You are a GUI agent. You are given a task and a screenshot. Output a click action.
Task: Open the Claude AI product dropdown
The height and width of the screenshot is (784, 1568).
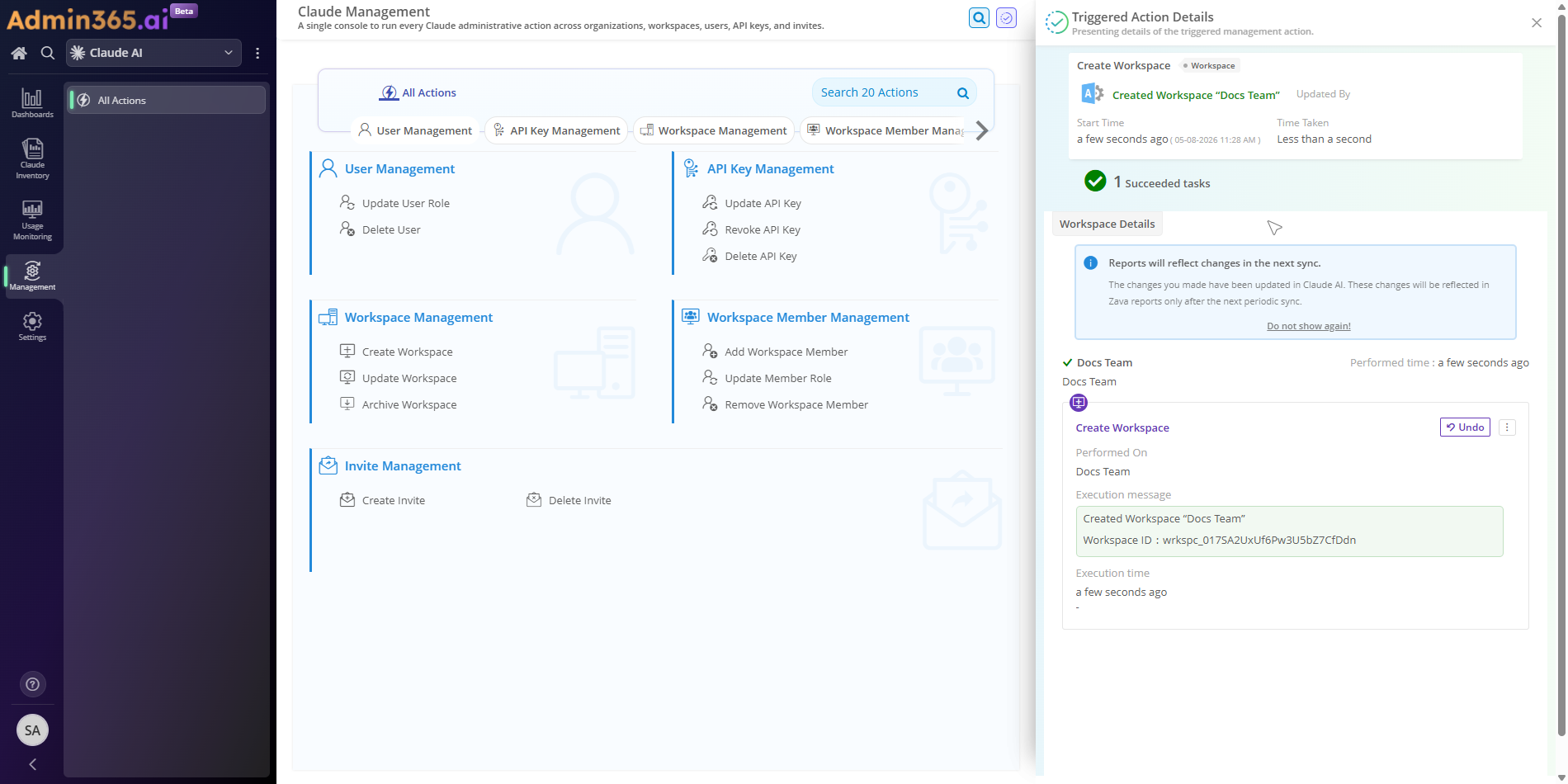pyautogui.click(x=153, y=53)
